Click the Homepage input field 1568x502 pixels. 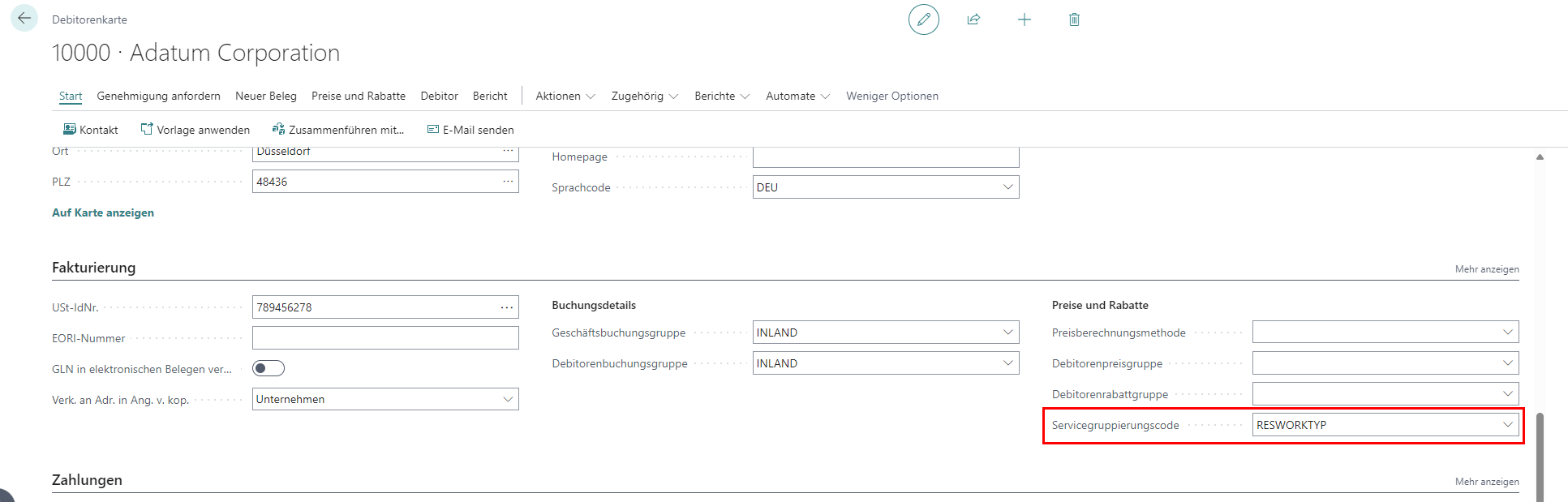pos(886,157)
